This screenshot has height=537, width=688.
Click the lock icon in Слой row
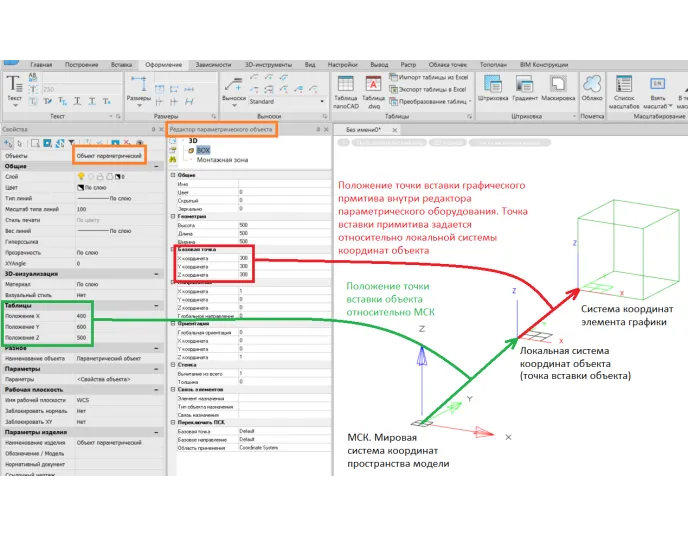click(x=100, y=176)
